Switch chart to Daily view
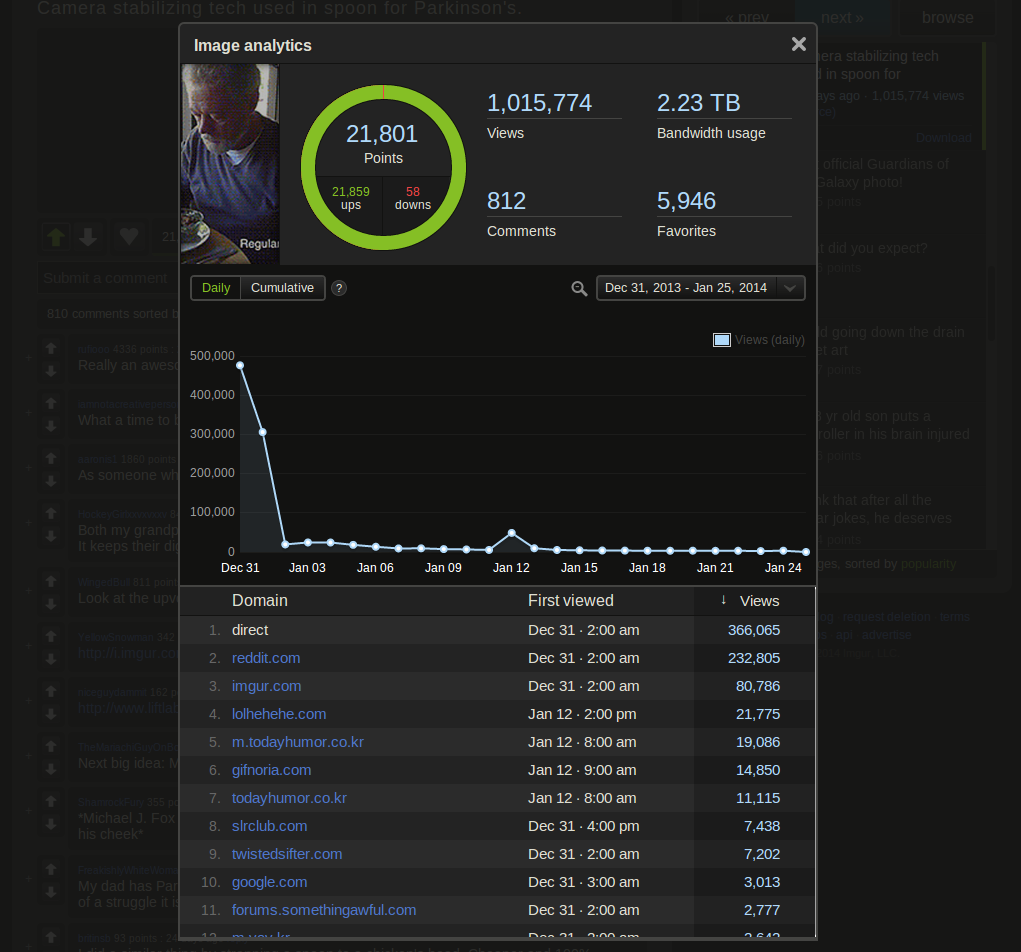The image size is (1021, 952). point(216,288)
